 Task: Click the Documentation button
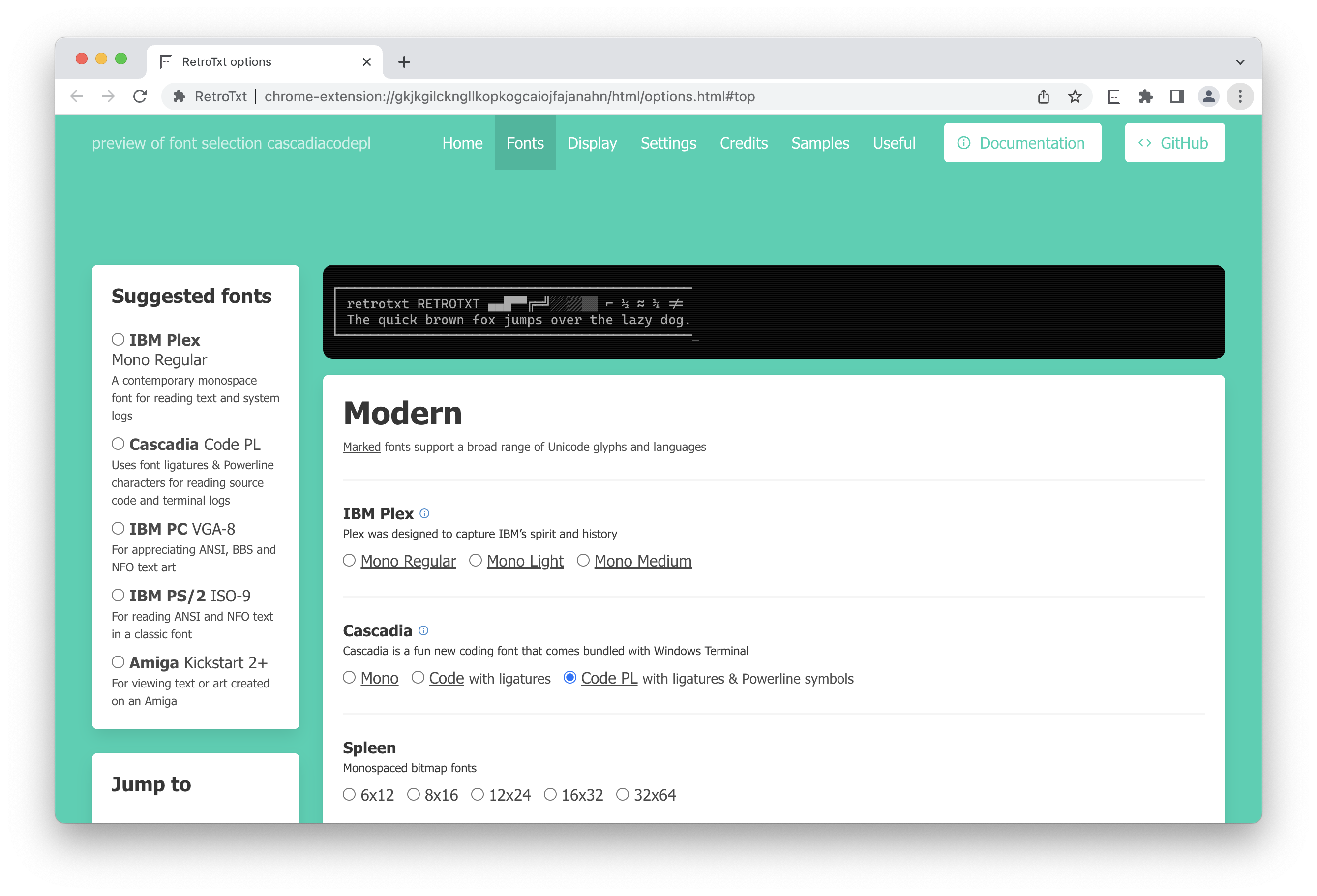1022,143
